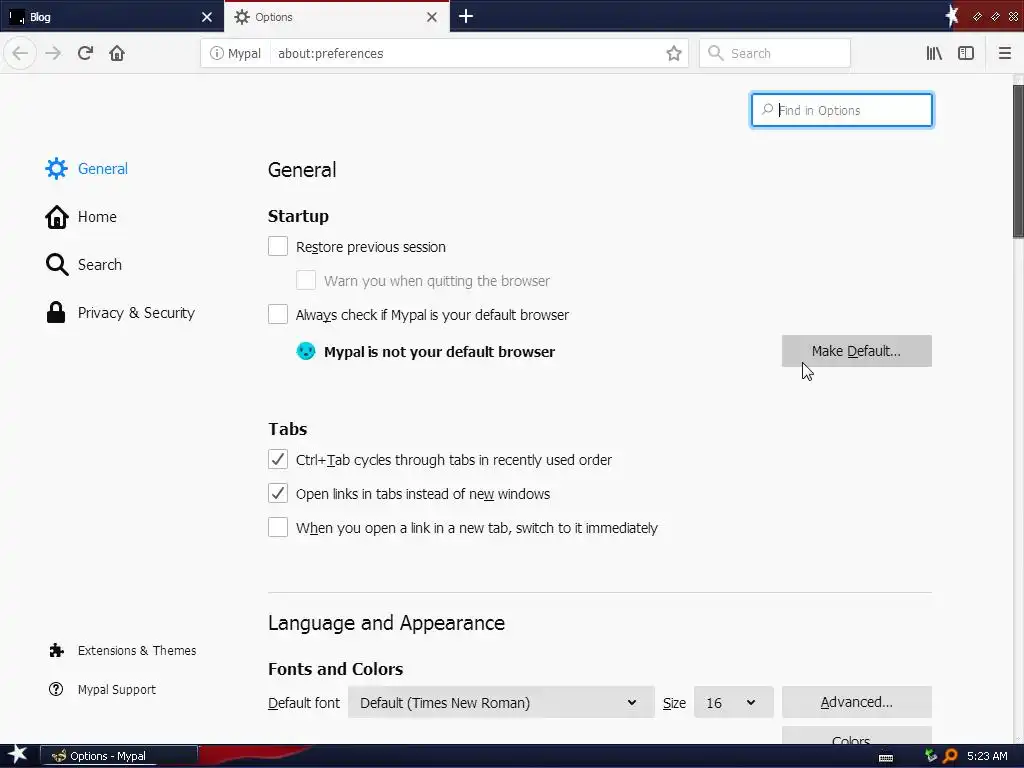This screenshot has height=768, width=1024.
Task: Open the Home preferences category
Action: tap(97, 217)
